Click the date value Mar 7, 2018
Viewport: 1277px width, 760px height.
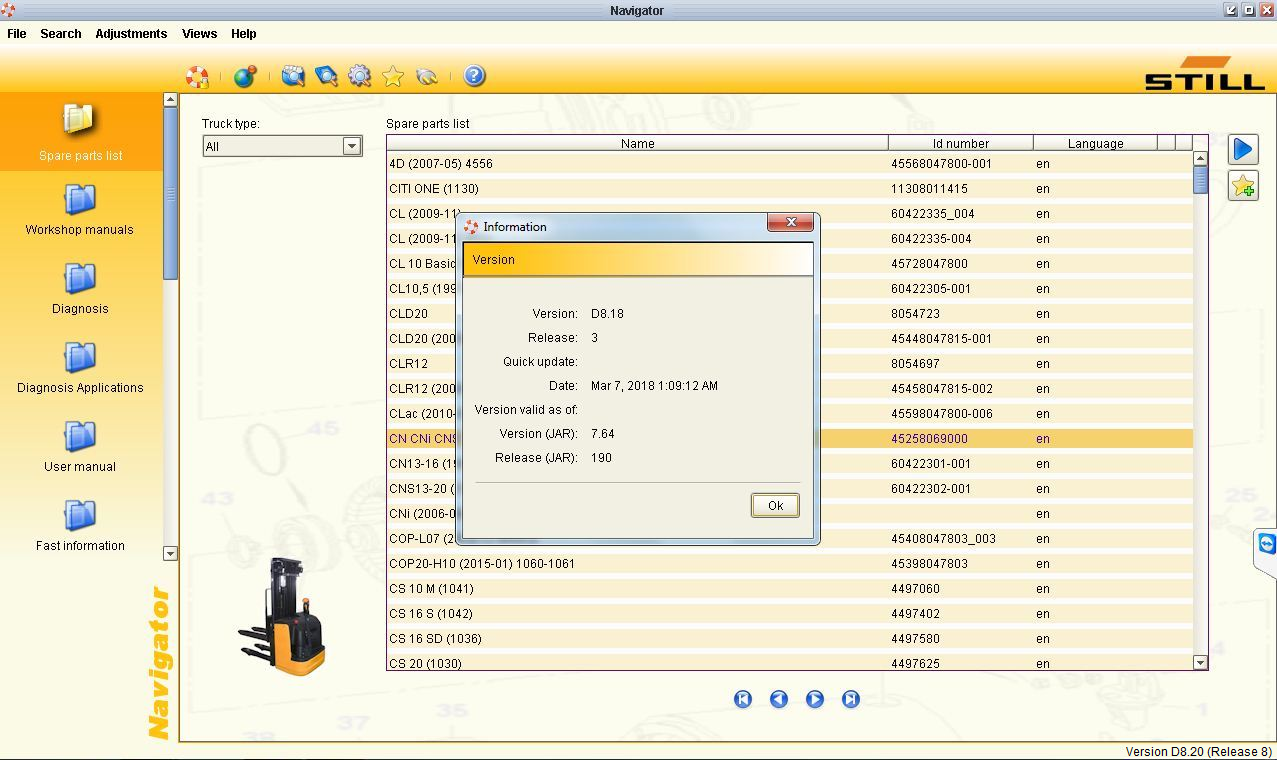pyautogui.click(x=654, y=385)
